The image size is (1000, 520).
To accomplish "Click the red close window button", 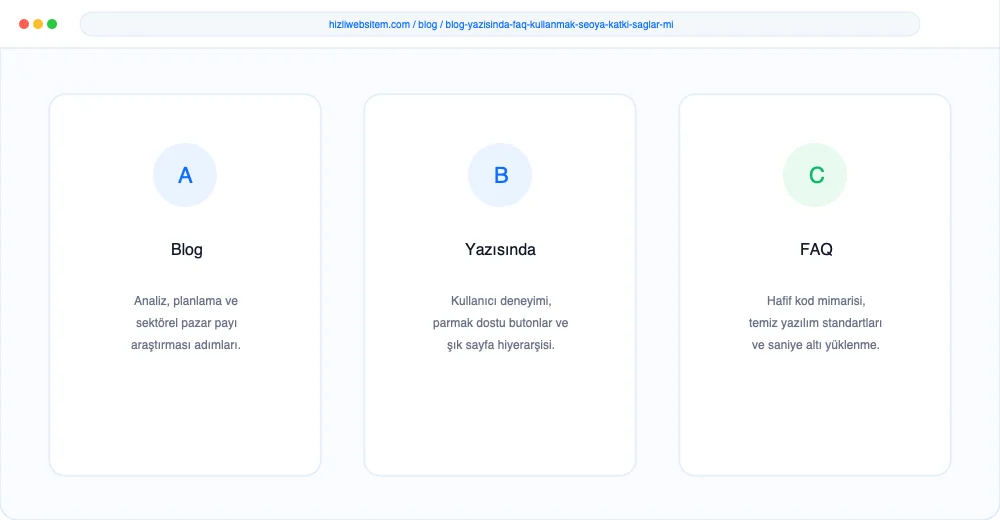I will pos(24,24).
